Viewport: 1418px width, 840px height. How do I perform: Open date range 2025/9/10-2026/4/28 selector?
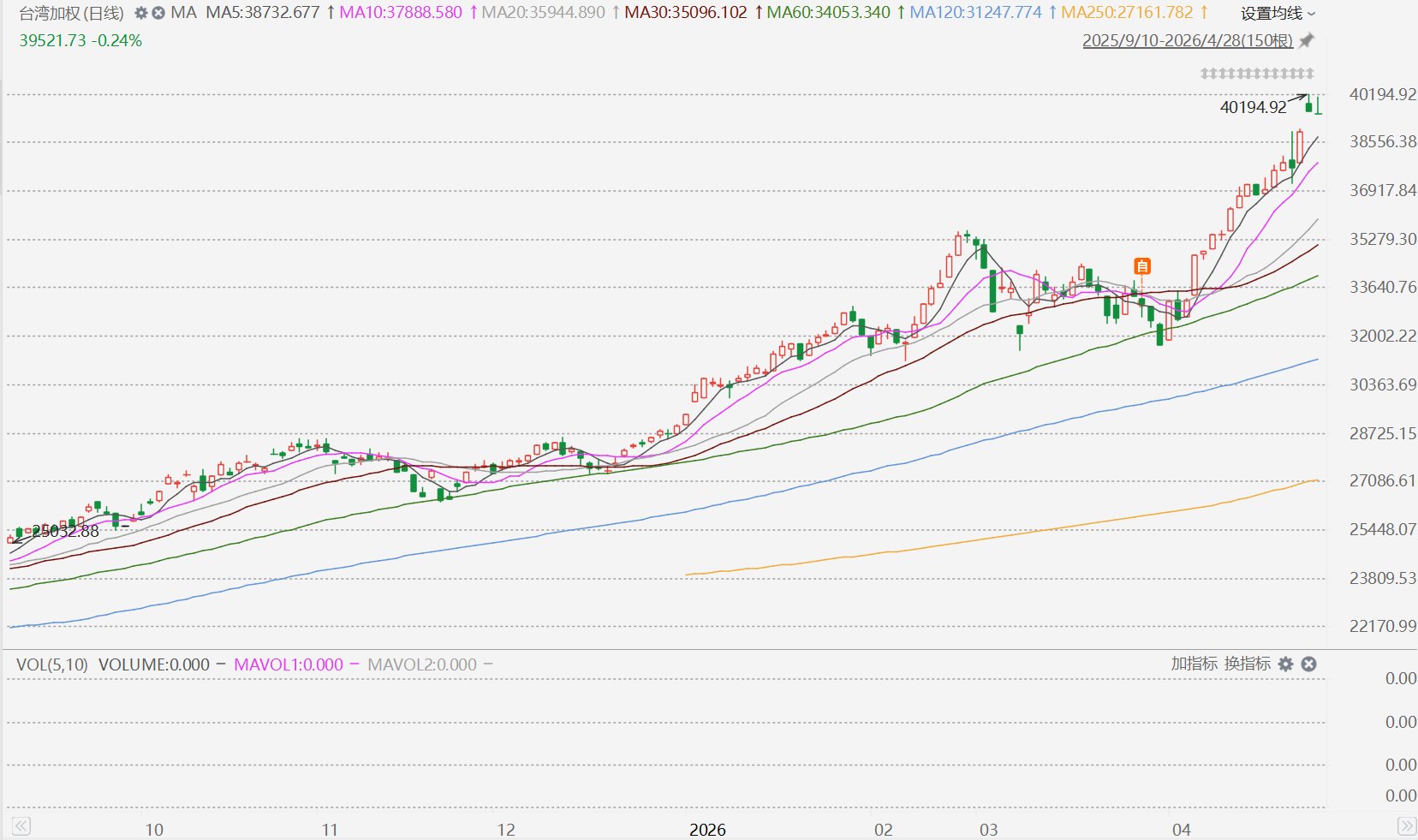click(x=1188, y=40)
